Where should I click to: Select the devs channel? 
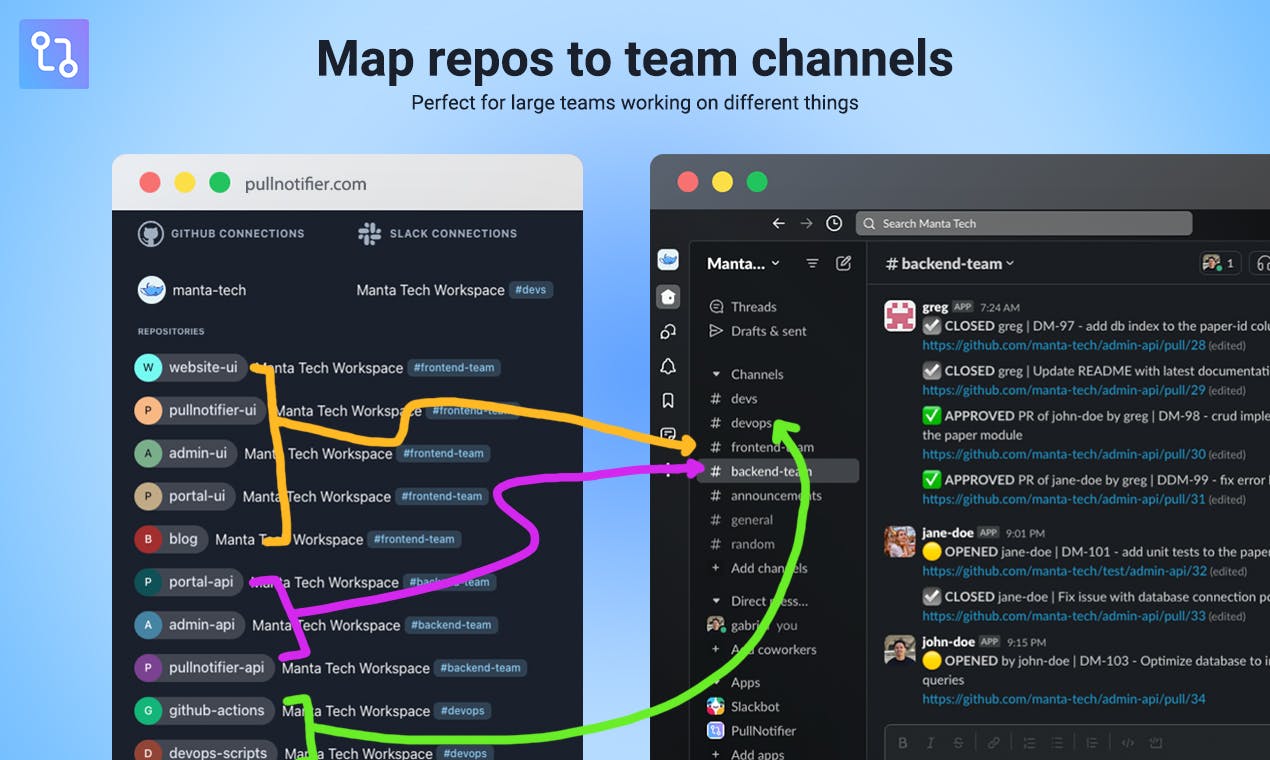point(744,398)
